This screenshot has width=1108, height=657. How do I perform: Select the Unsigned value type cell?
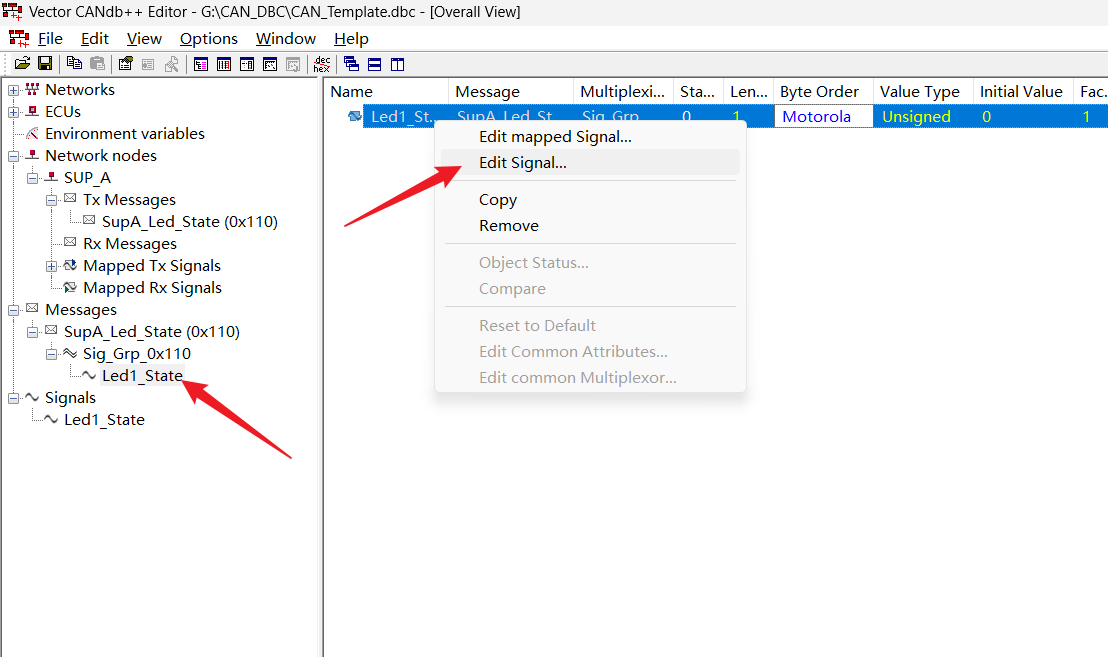[x=923, y=117]
